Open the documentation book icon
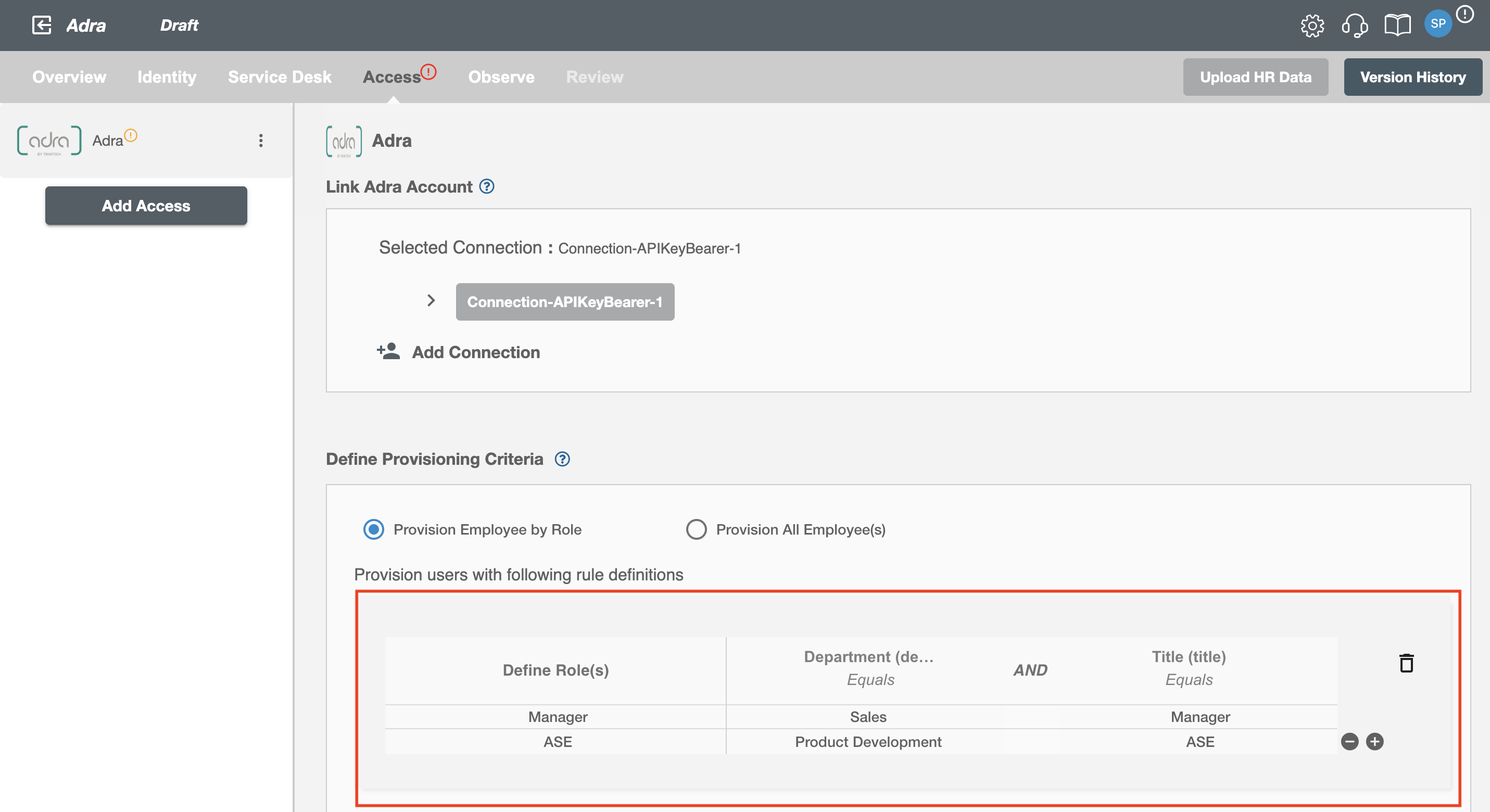 click(x=1397, y=26)
